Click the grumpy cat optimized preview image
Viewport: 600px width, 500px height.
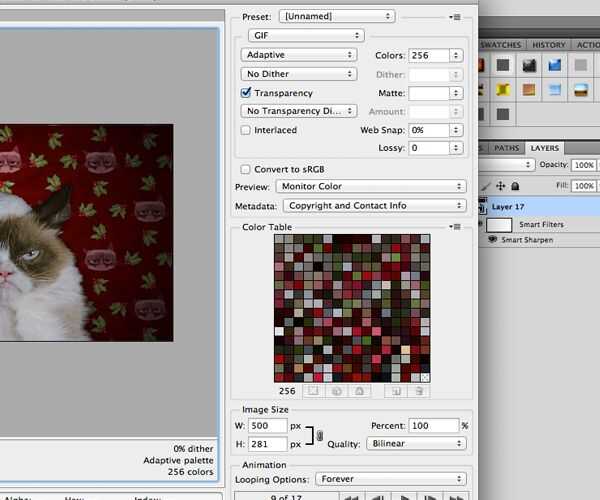pyautogui.click(x=86, y=233)
